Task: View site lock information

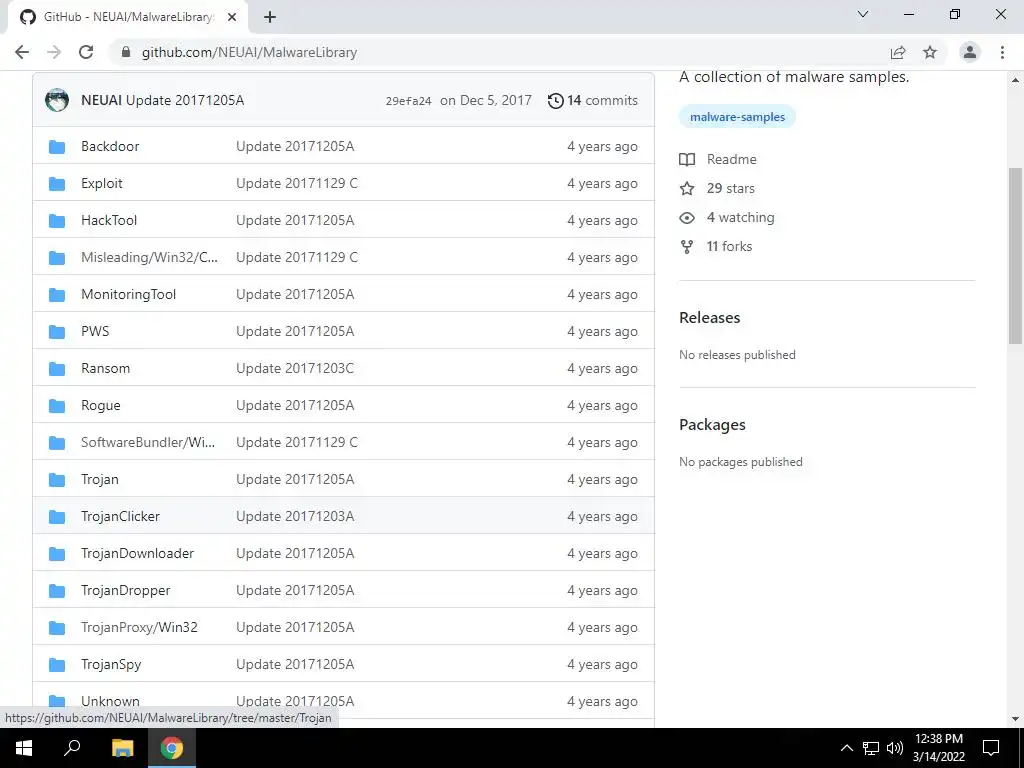Action: (126, 52)
